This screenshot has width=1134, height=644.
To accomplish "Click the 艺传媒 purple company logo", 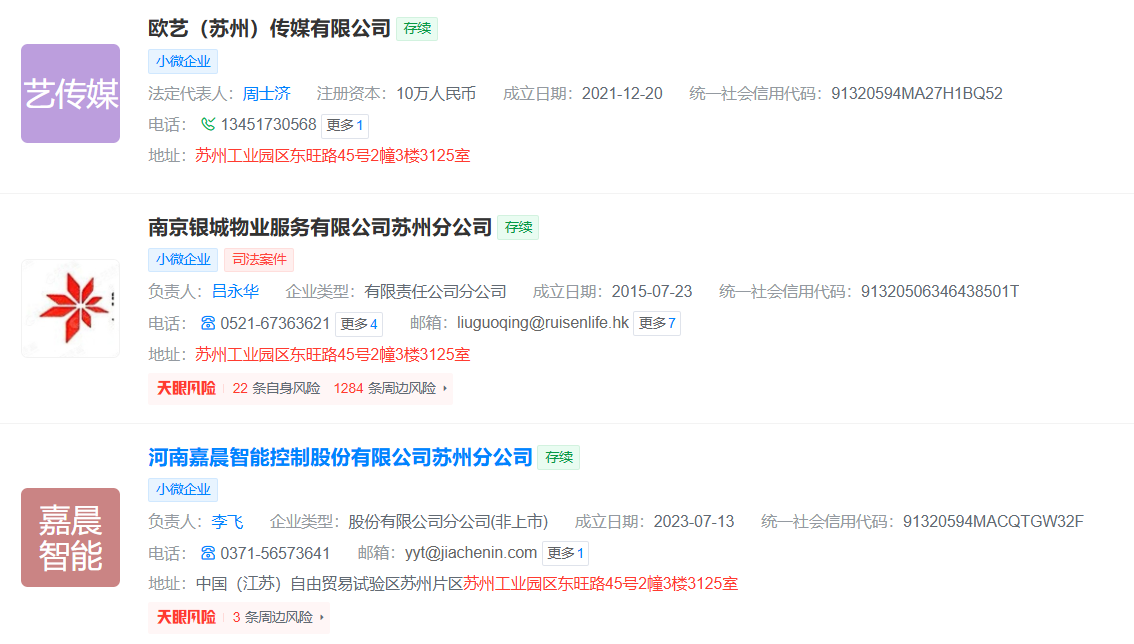I will point(70,93).
